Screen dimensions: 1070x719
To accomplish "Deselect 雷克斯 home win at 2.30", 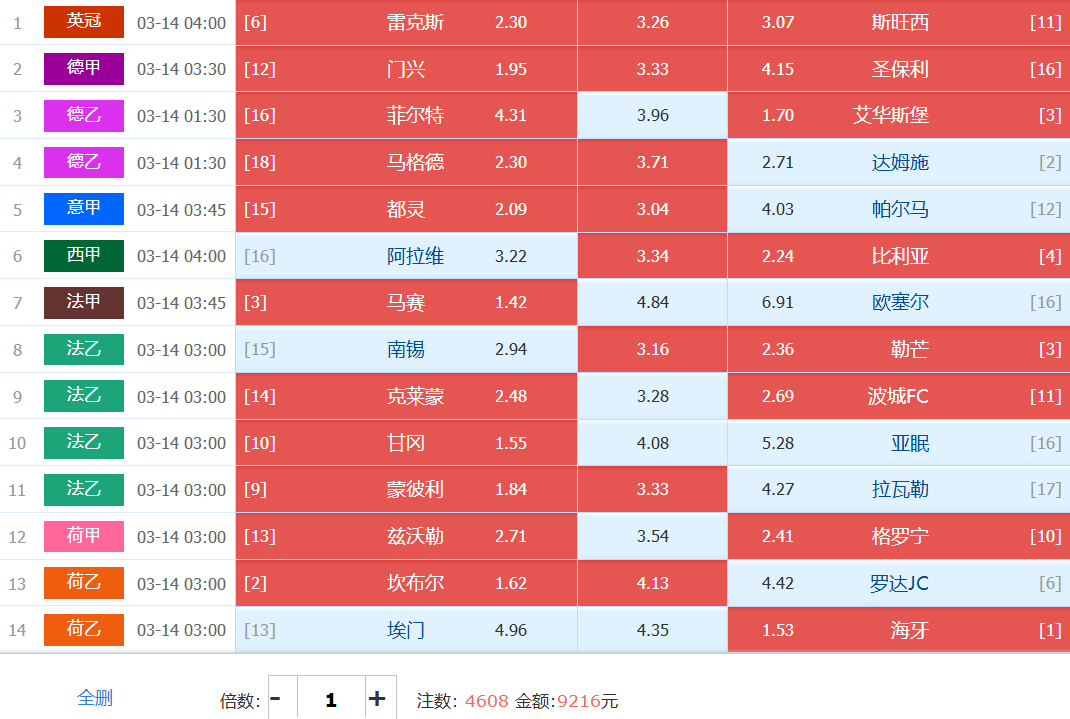I will click(x=406, y=22).
